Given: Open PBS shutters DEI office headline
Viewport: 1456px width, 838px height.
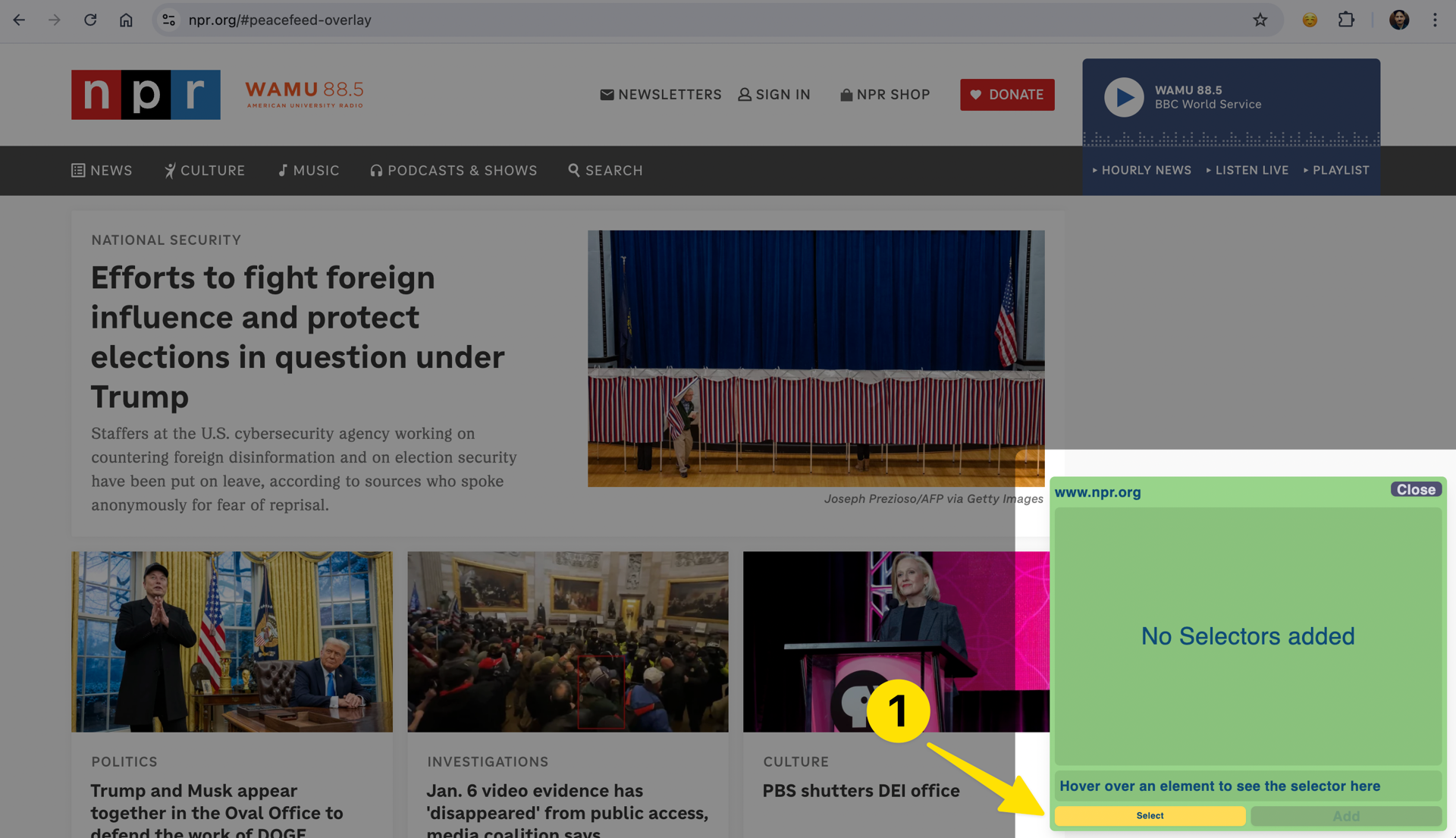Looking at the screenshot, I should click(x=861, y=791).
